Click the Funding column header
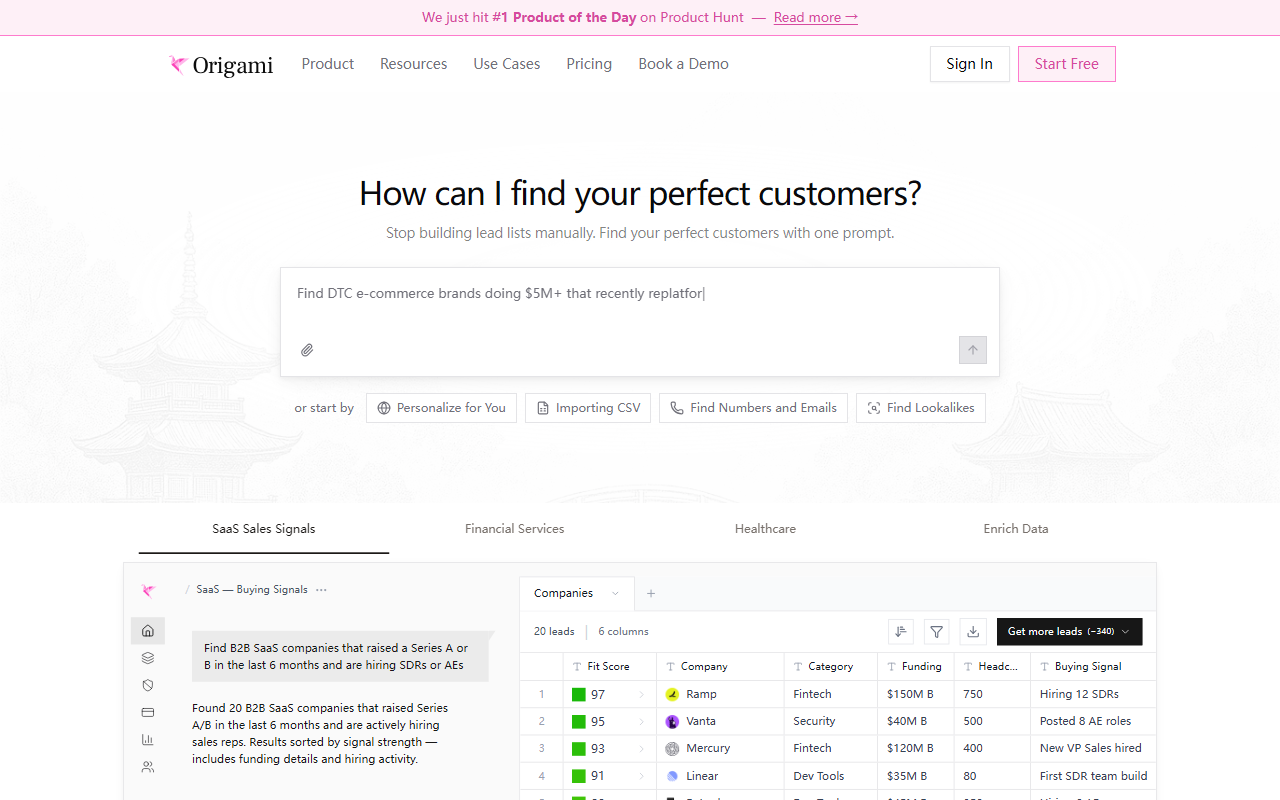1280x800 pixels. click(916, 666)
